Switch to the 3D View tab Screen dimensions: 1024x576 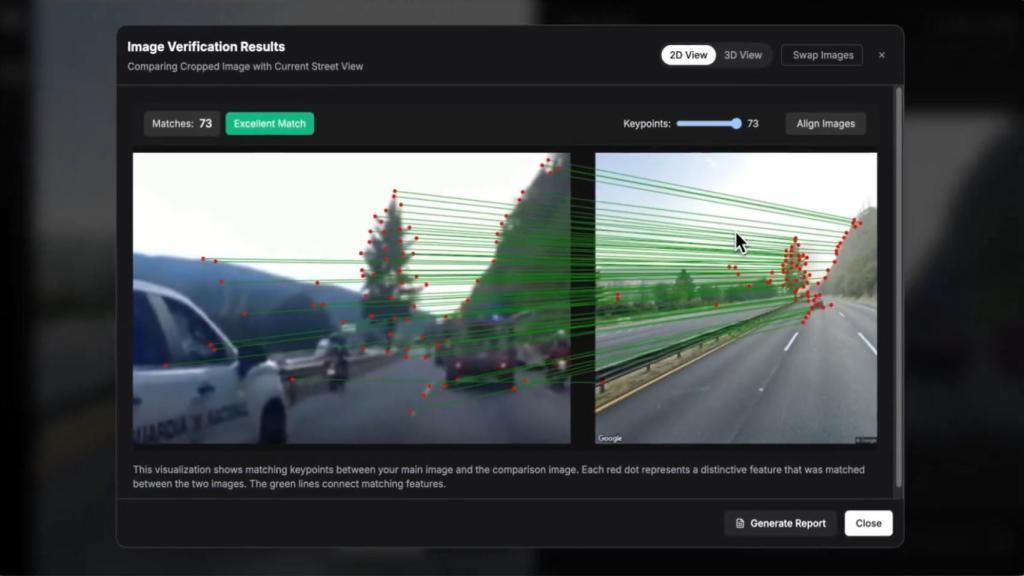coord(742,55)
